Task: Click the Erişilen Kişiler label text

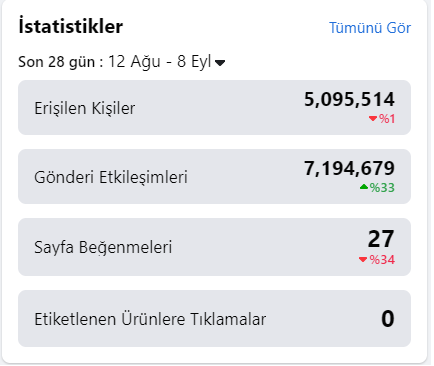Action: pos(85,108)
